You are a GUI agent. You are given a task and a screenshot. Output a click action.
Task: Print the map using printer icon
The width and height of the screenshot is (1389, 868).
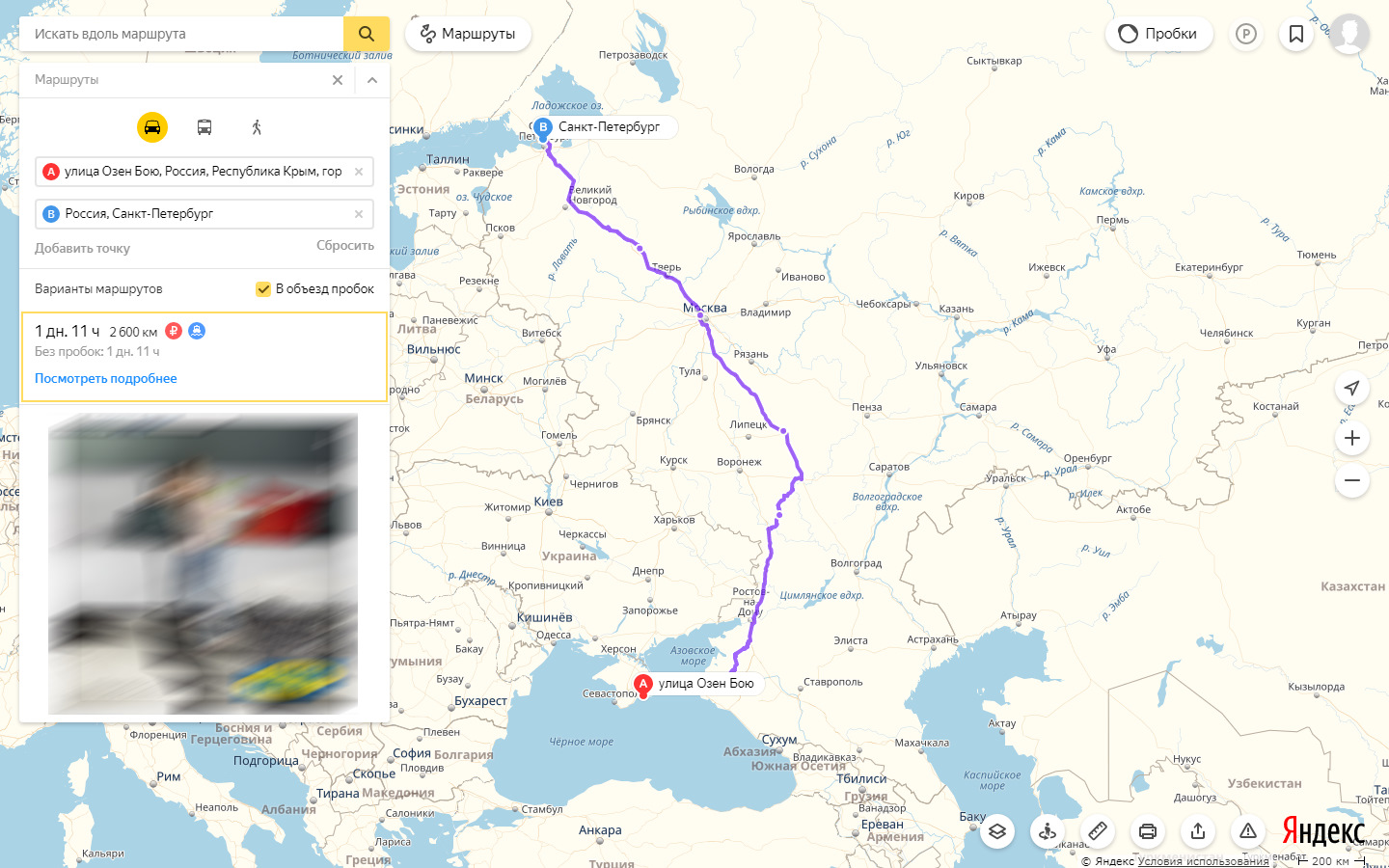click(x=1148, y=830)
